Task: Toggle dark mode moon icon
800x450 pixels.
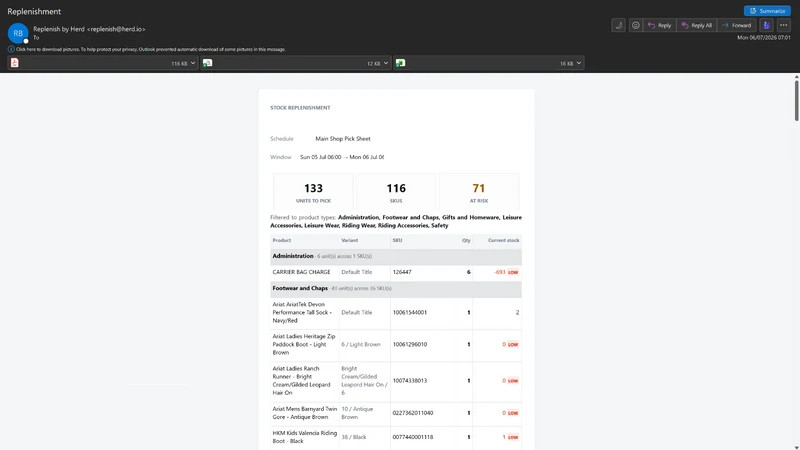Action: tap(618, 25)
